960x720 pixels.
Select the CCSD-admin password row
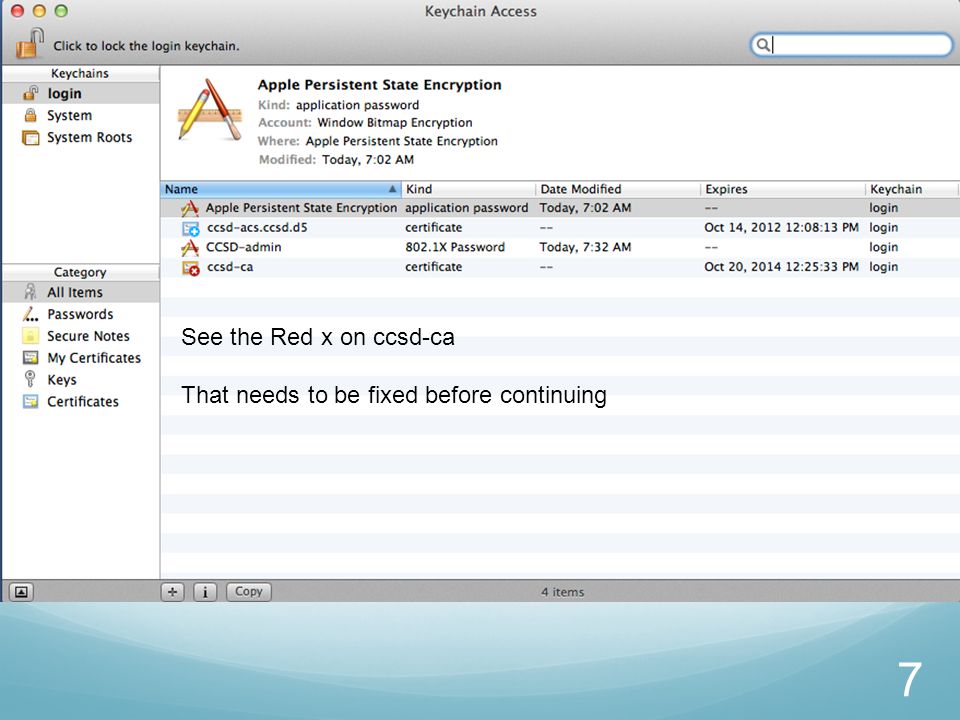[560, 247]
